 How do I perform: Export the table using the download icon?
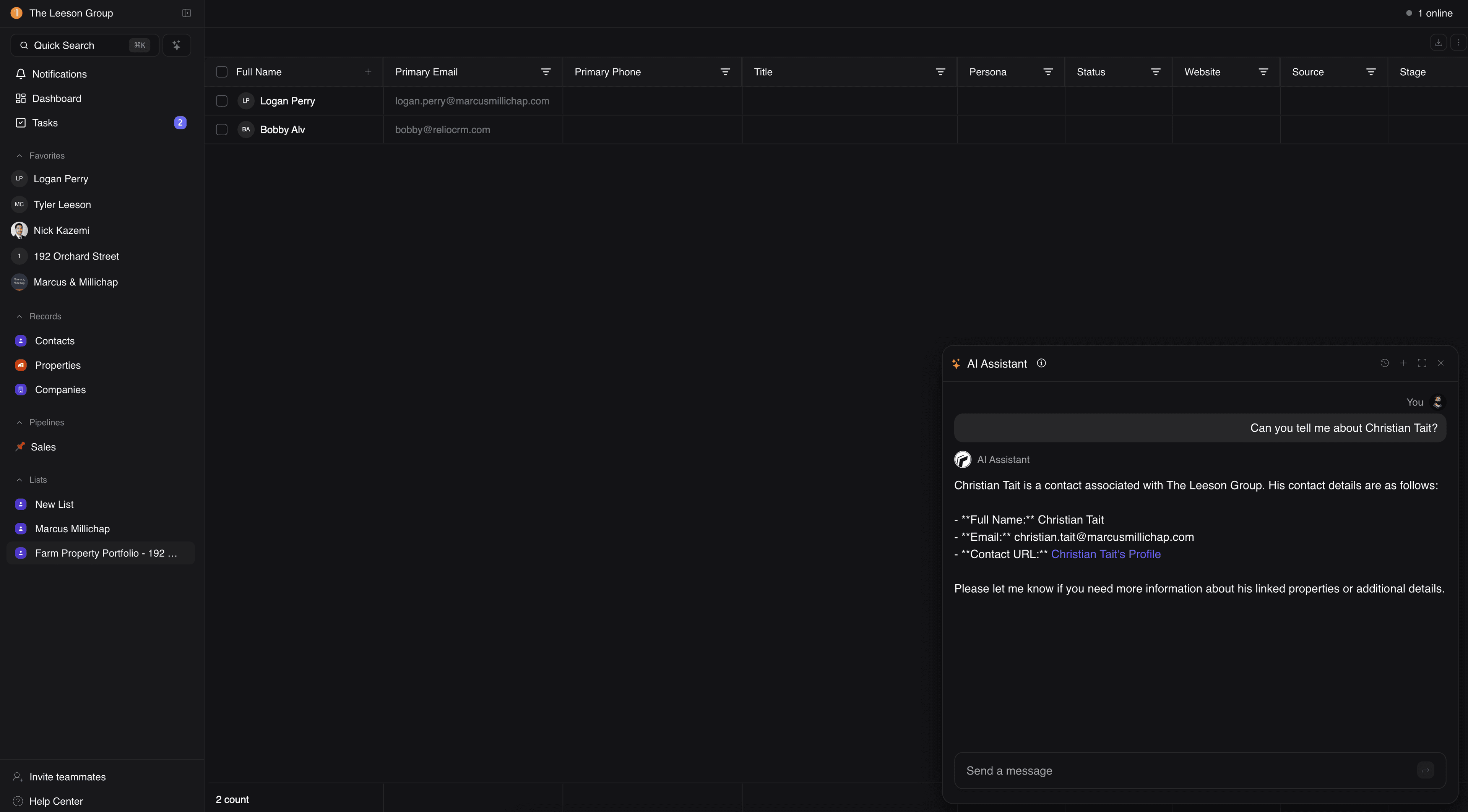click(1438, 42)
